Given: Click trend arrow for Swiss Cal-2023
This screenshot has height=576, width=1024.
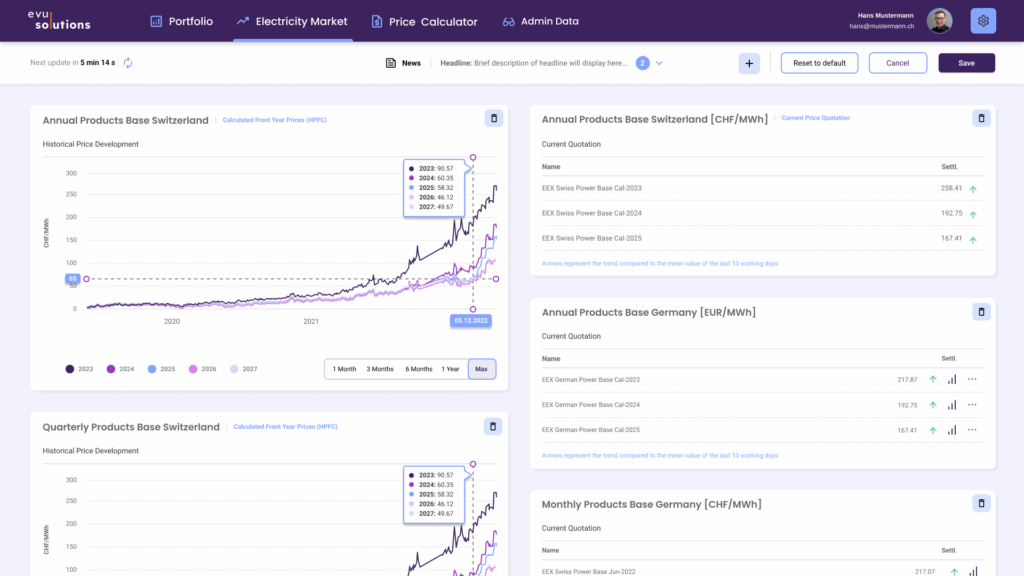Looking at the screenshot, I should tap(973, 189).
